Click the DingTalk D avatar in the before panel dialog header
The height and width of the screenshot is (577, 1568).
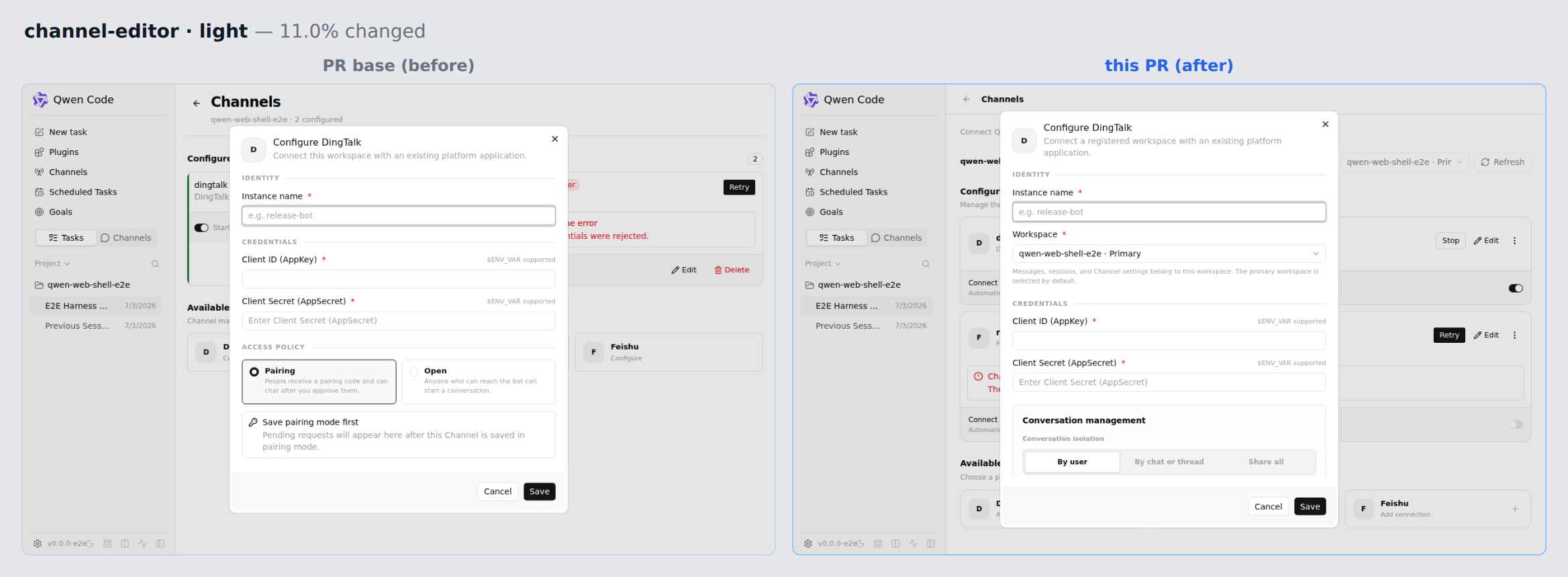coord(254,150)
